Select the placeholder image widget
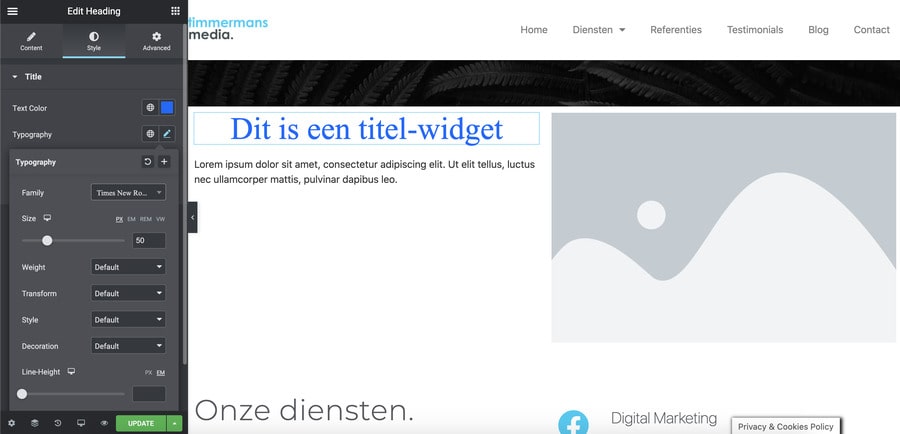The width and height of the screenshot is (900, 434). (x=723, y=227)
